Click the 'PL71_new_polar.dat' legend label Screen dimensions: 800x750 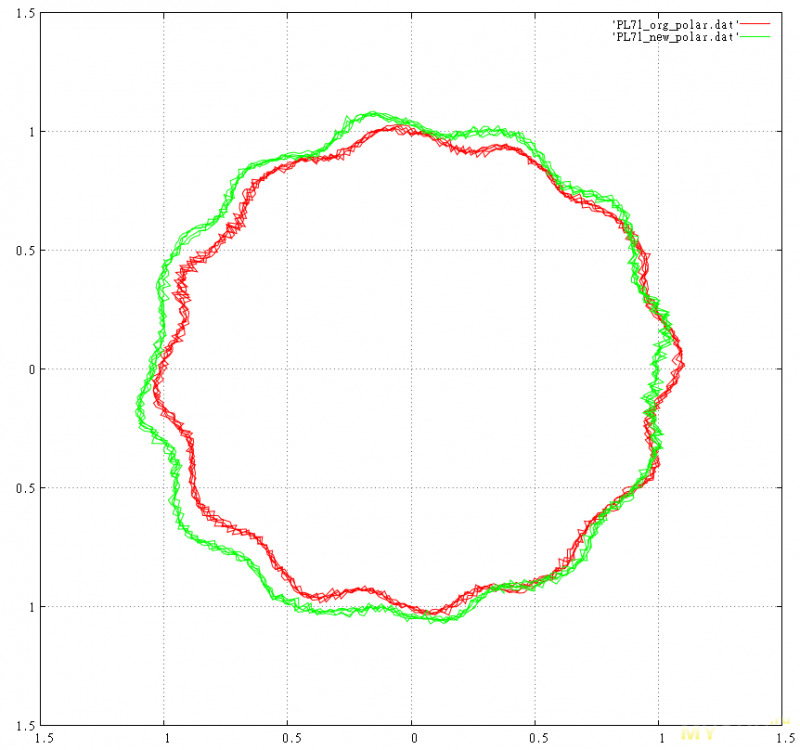pyautogui.click(x=674, y=36)
